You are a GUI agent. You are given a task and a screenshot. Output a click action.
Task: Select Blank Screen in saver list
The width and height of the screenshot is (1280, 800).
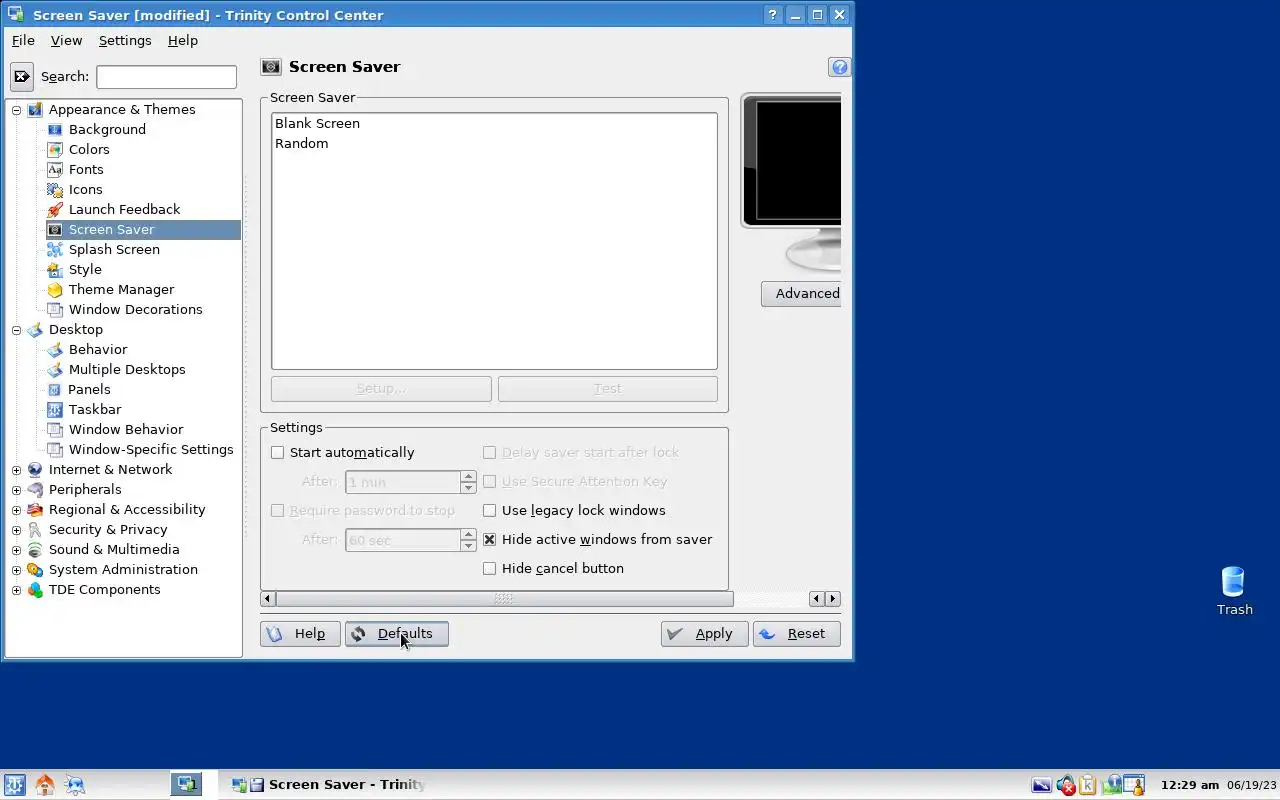pos(317,123)
